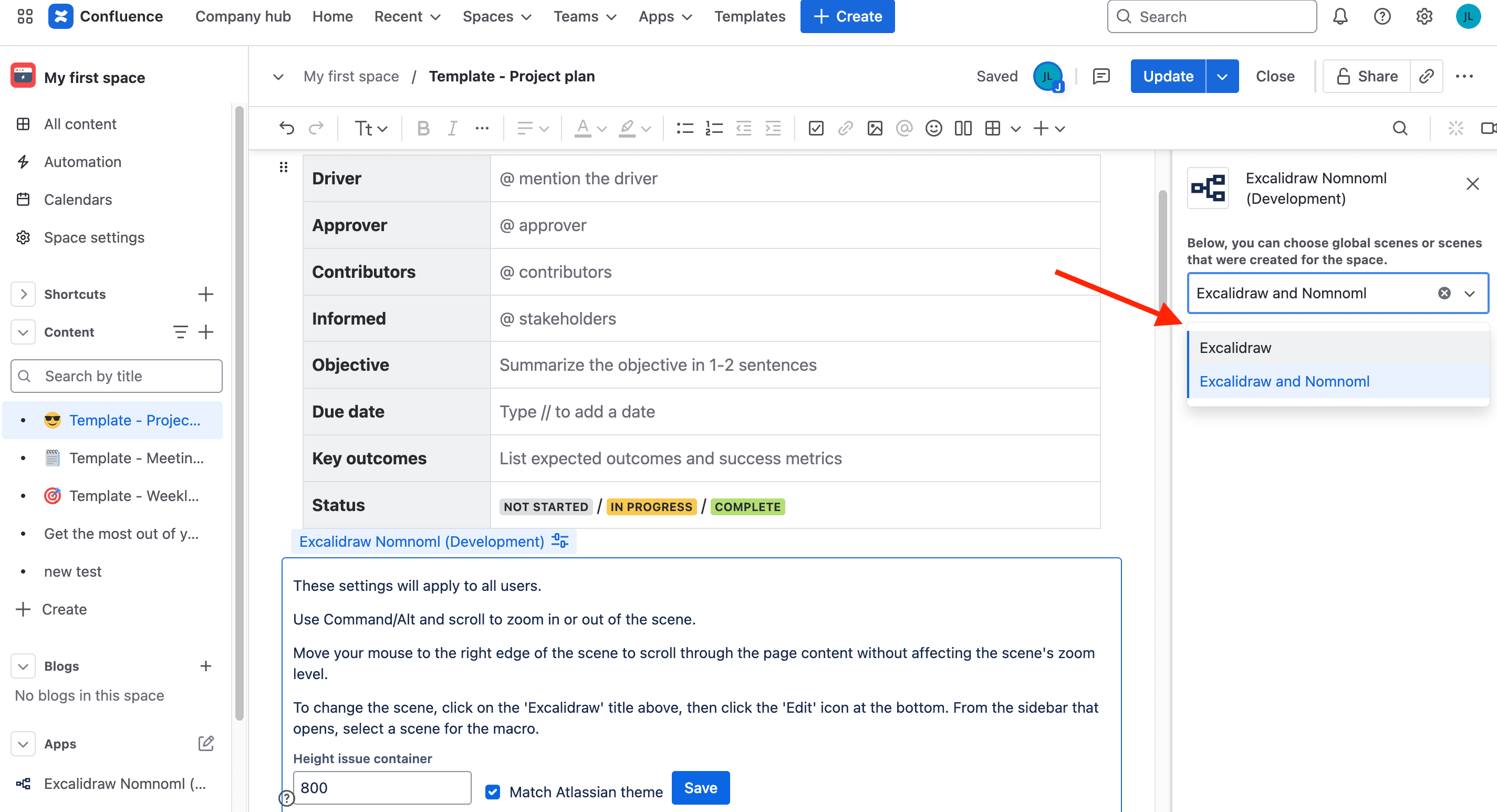1497x812 pixels.
Task: Expand the Shortcuts section
Action: coord(23,294)
